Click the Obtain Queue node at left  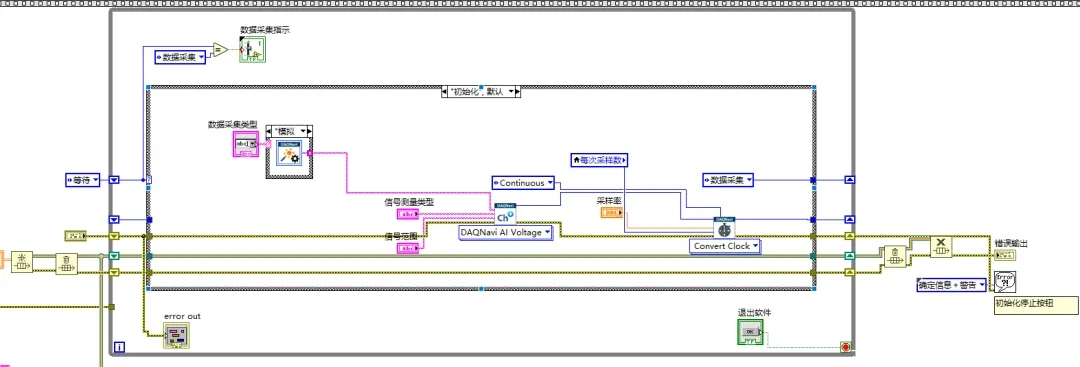22,262
